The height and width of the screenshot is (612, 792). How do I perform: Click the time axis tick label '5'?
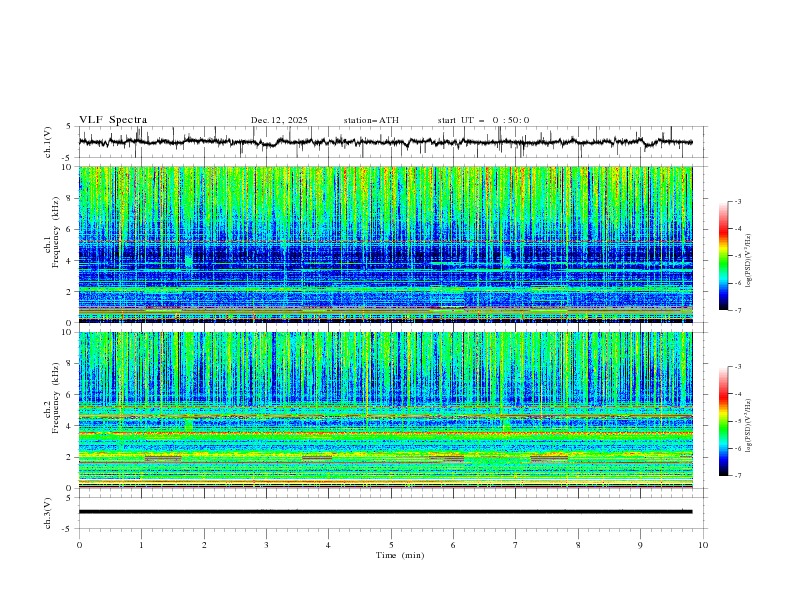pos(391,545)
